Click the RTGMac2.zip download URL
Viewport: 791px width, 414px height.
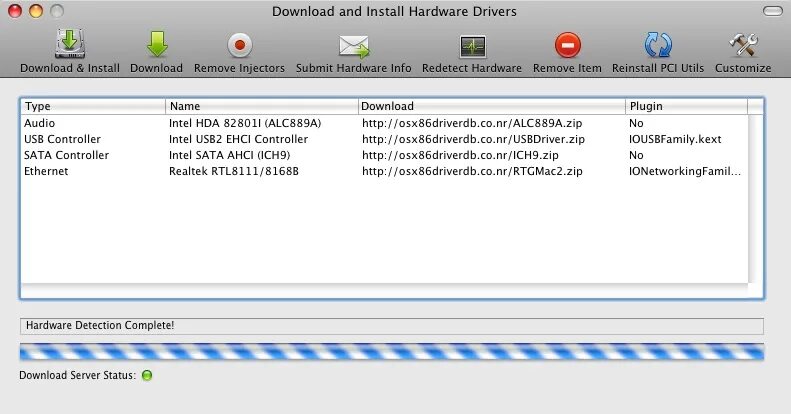point(472,171)
